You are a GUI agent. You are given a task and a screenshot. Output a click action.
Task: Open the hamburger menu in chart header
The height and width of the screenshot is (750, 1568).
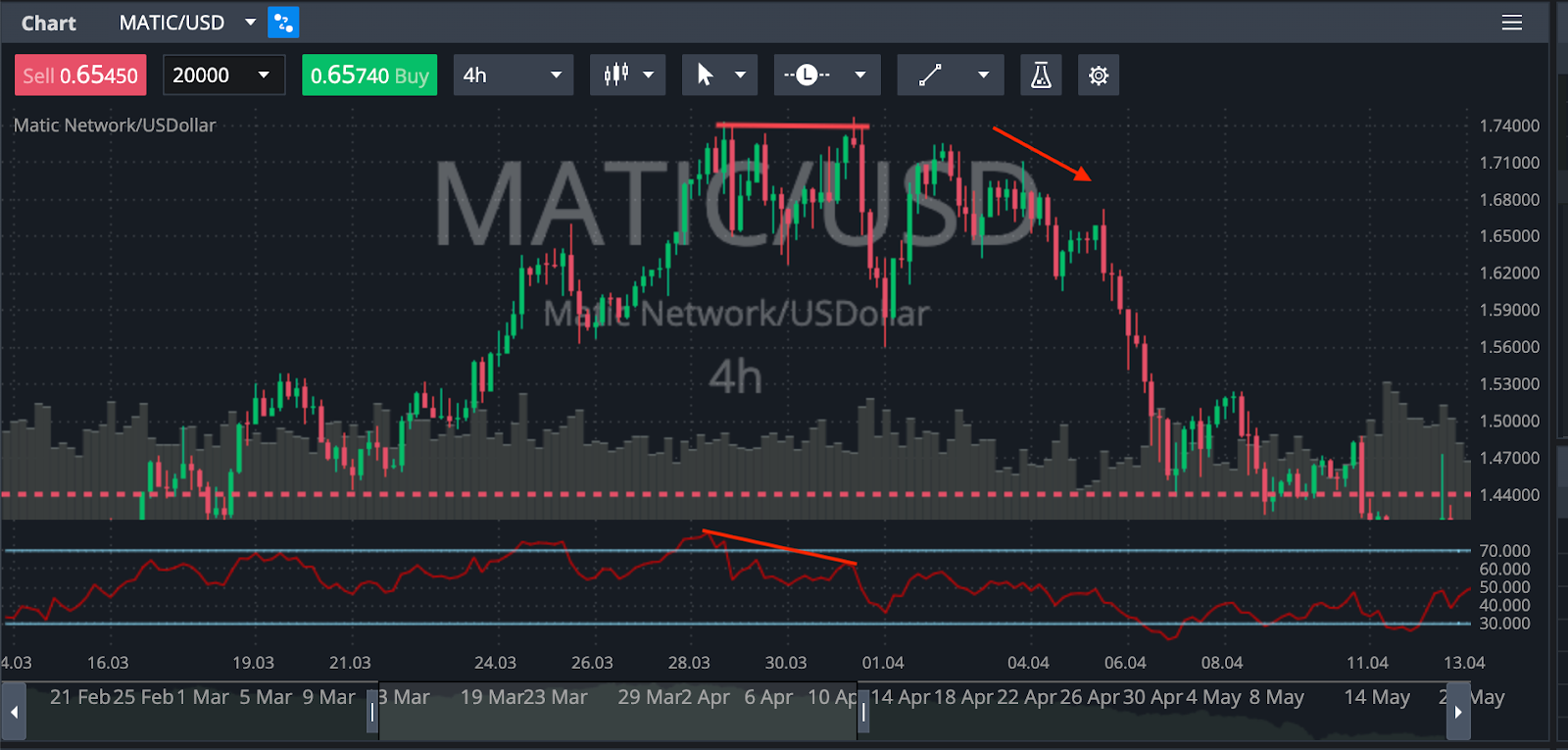point(1512,23)
